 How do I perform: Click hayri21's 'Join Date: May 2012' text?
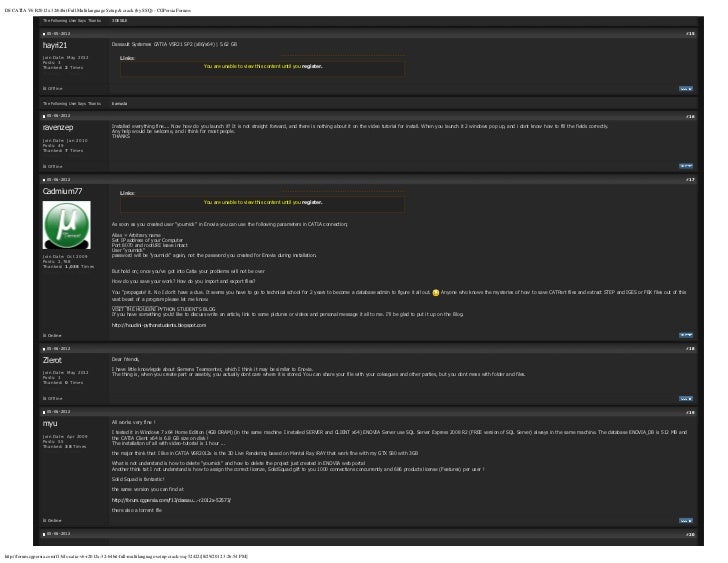pos(65,58)
